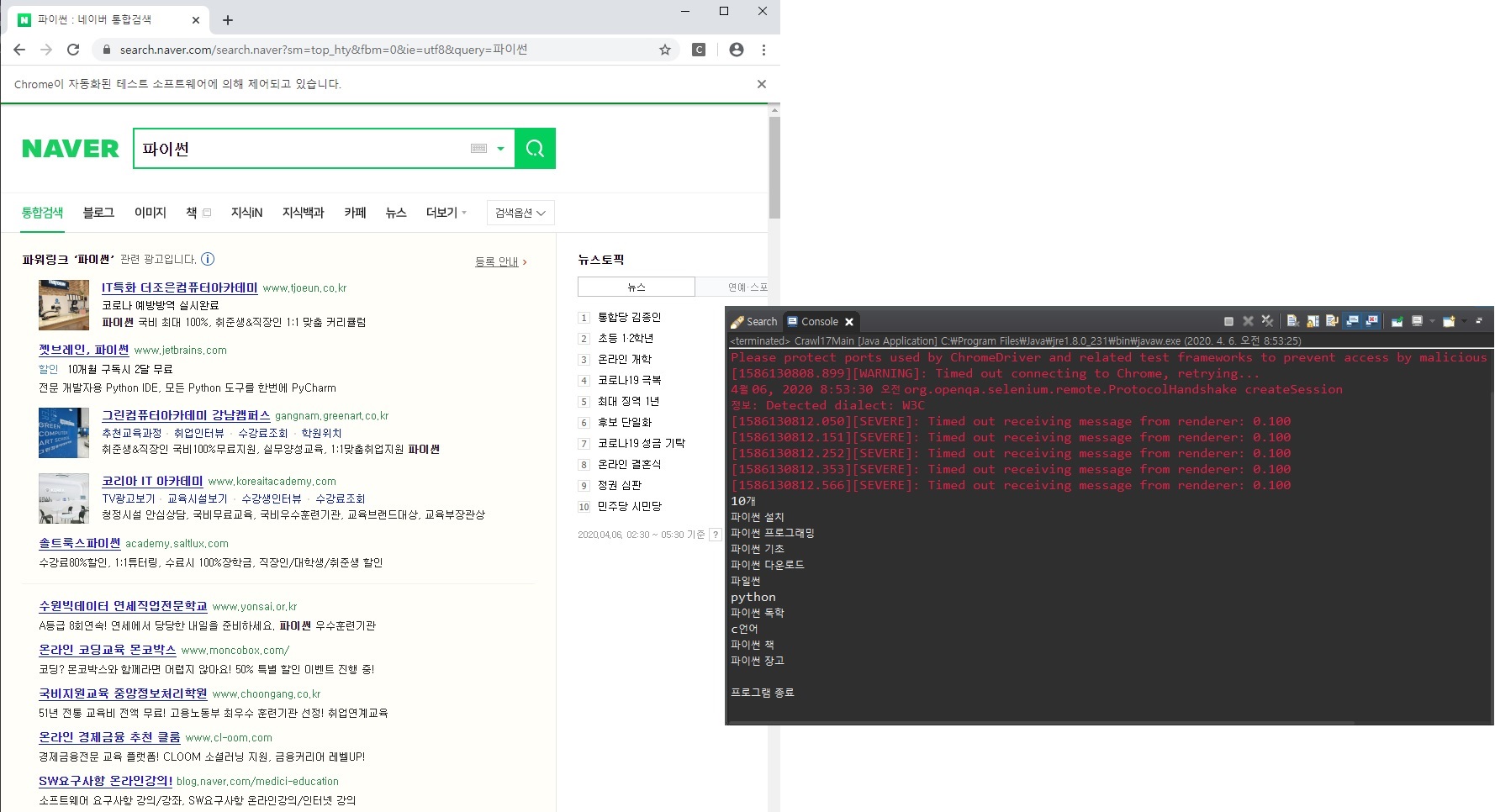
Task: Open Display Selected Console dropdown arrow
Action: coord(1432,321)
